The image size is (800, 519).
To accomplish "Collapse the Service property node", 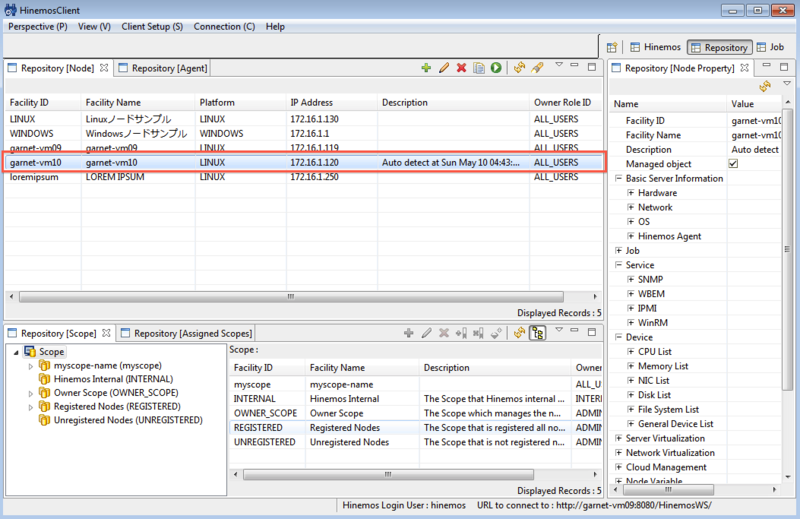I will click(618, 265).
